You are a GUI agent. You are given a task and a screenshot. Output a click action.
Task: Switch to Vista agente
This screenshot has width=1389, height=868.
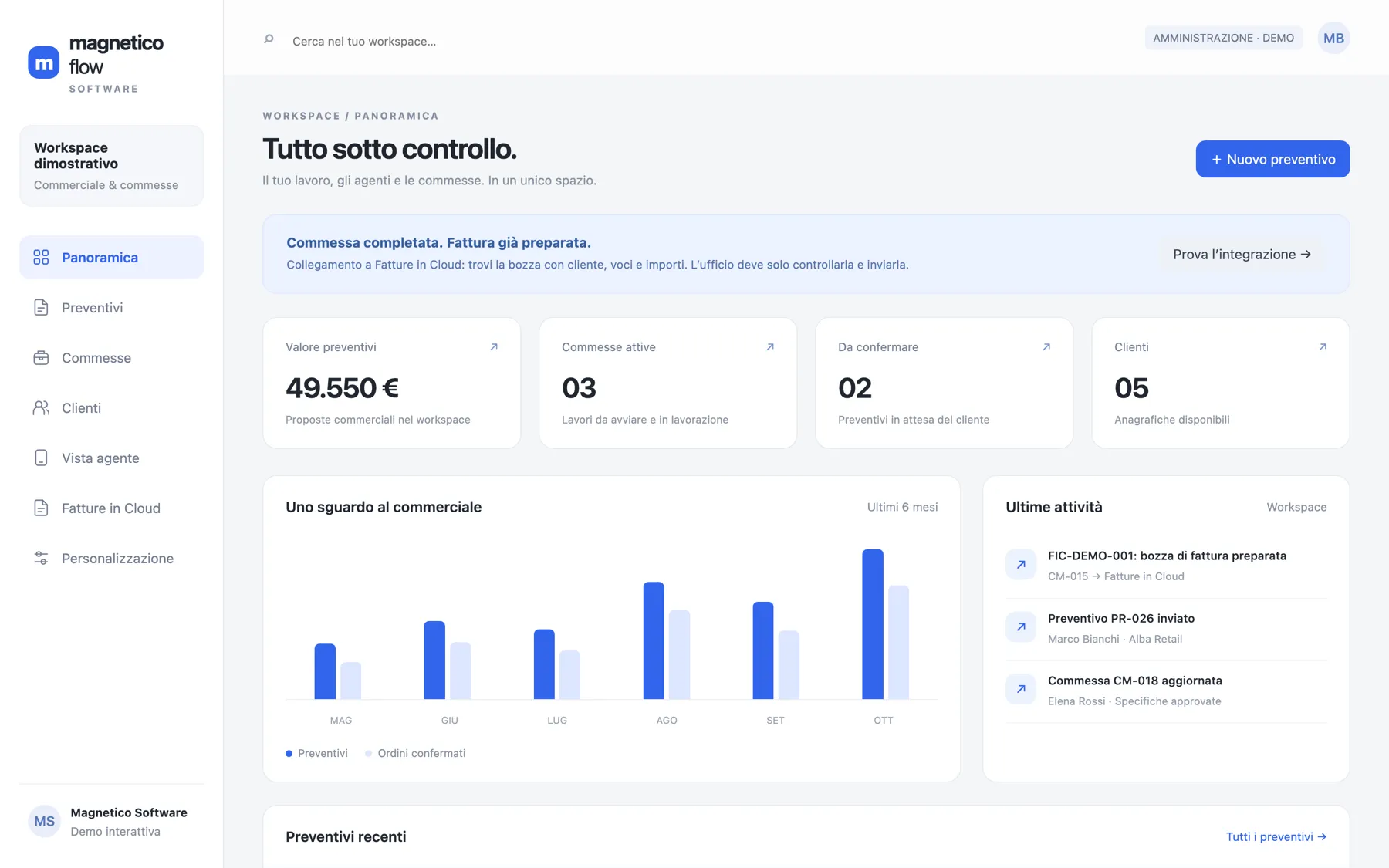[111, 458]
